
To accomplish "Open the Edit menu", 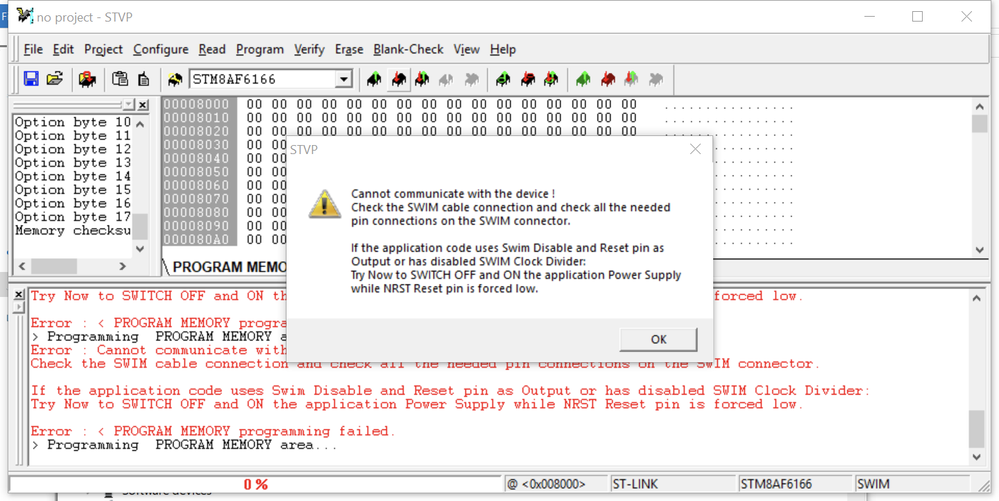I will coord(63,49).
